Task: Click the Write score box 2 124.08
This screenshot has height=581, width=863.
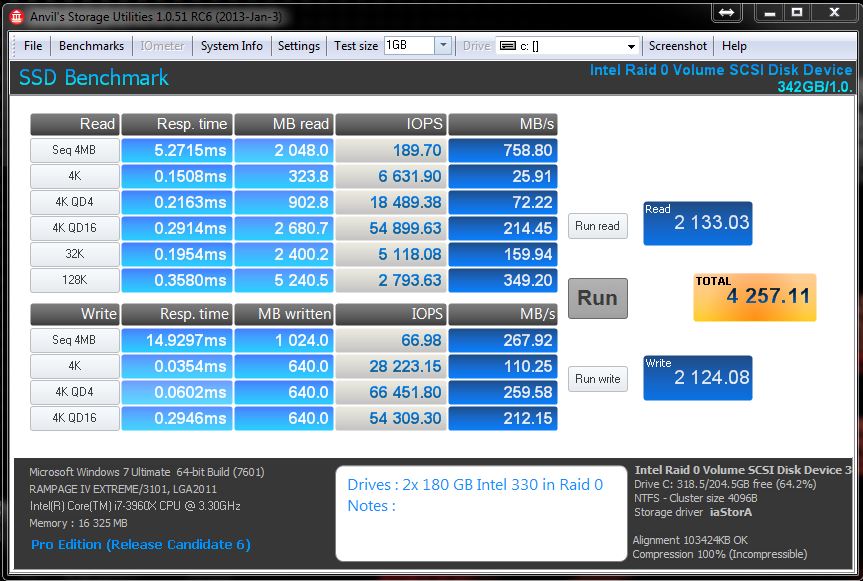Action: click(697, 377)
